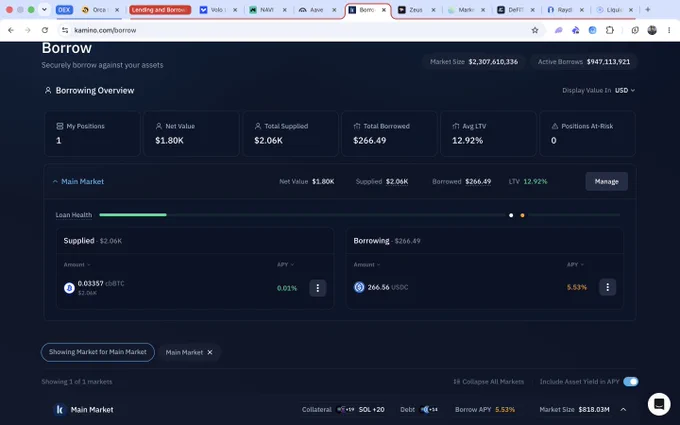The image size is (680, 425).
Task: Open the tab search dropdown arrow
Action: coord(44,10)
